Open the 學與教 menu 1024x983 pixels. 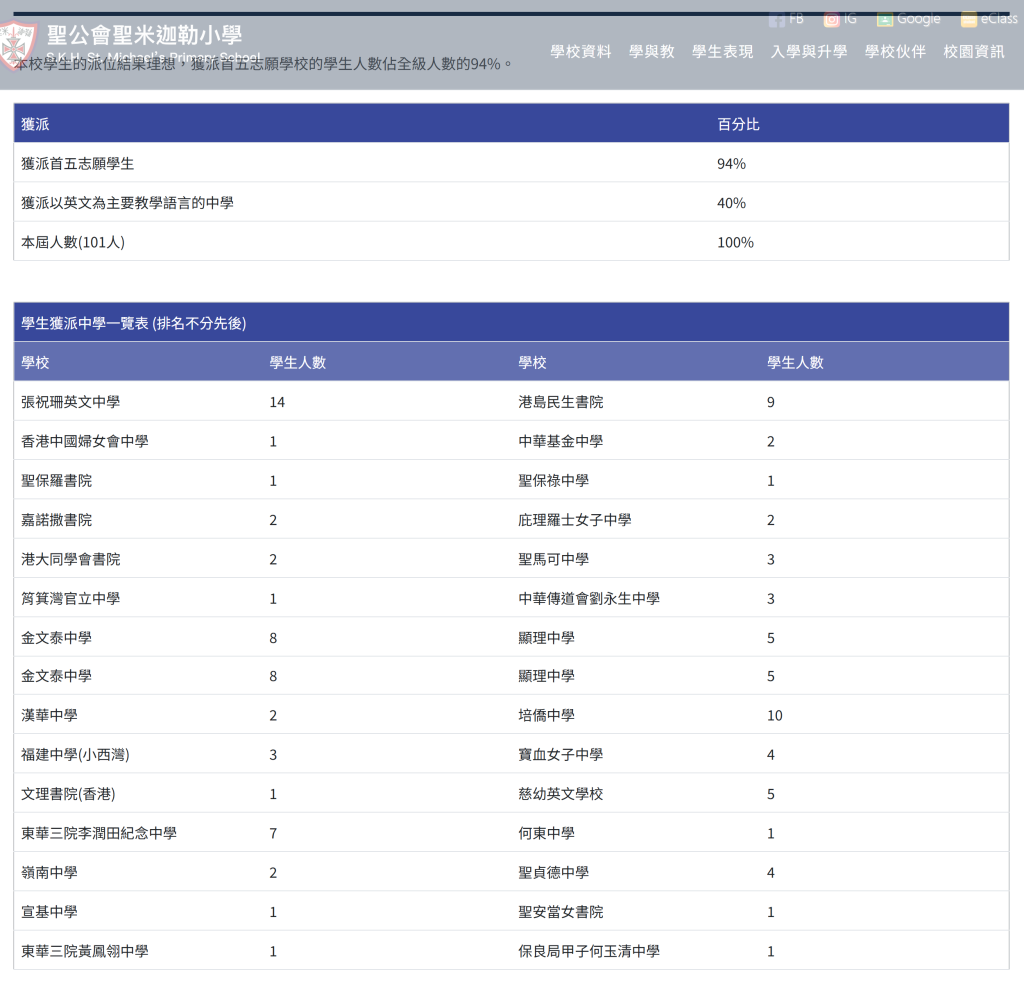click(651, 52)
